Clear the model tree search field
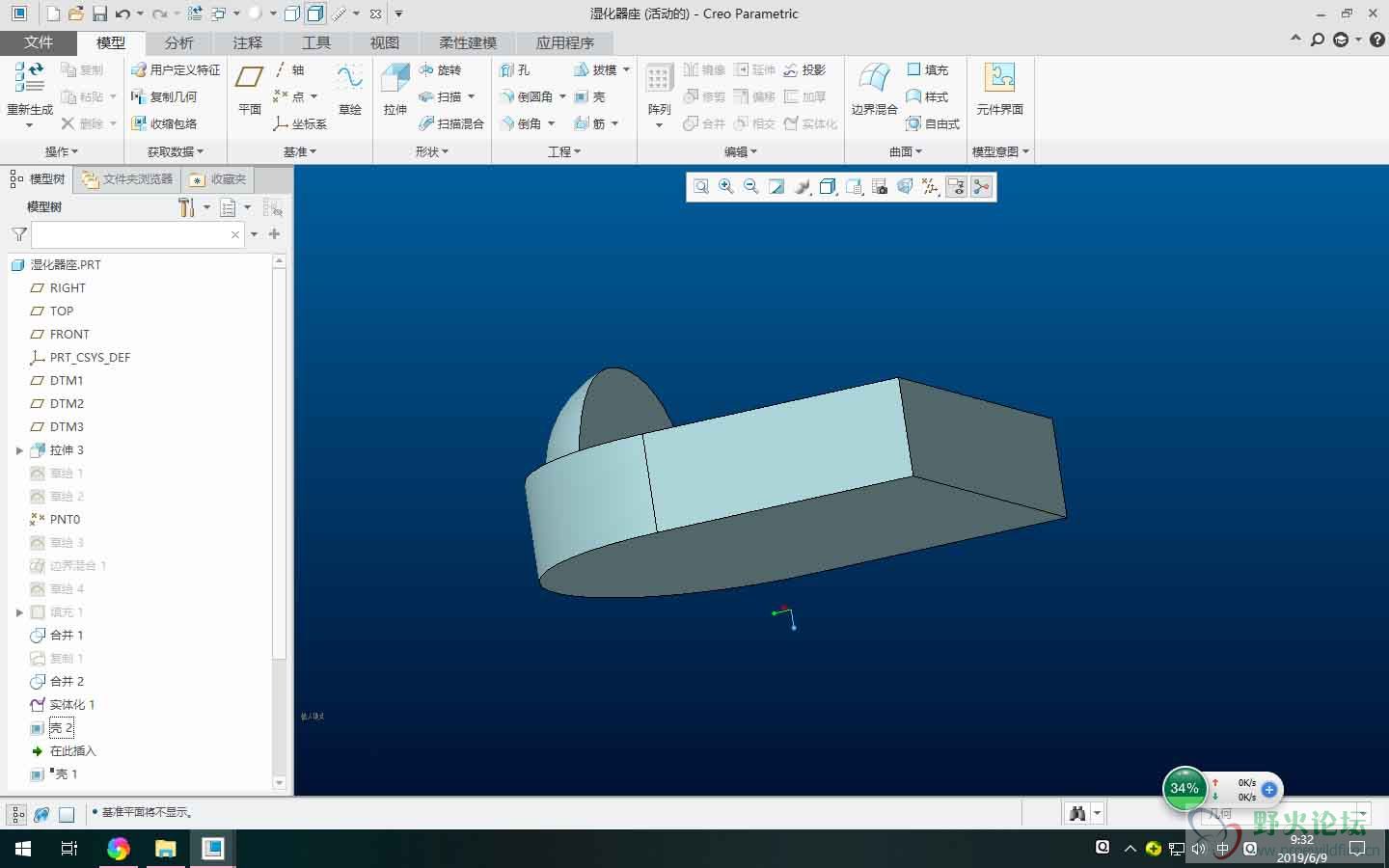 coord(235,234)
